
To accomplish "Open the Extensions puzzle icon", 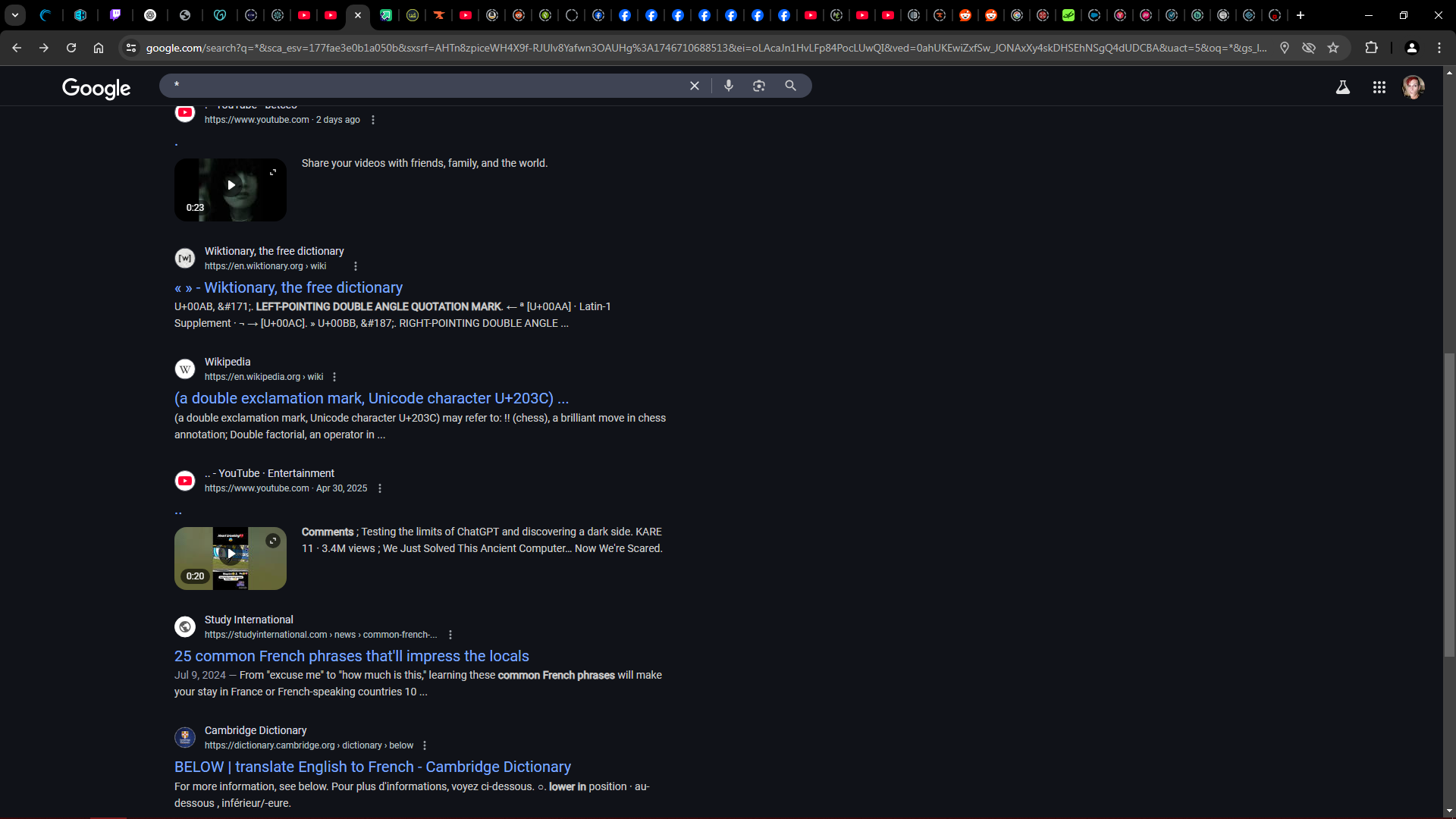I will (x=1371, y=48).
